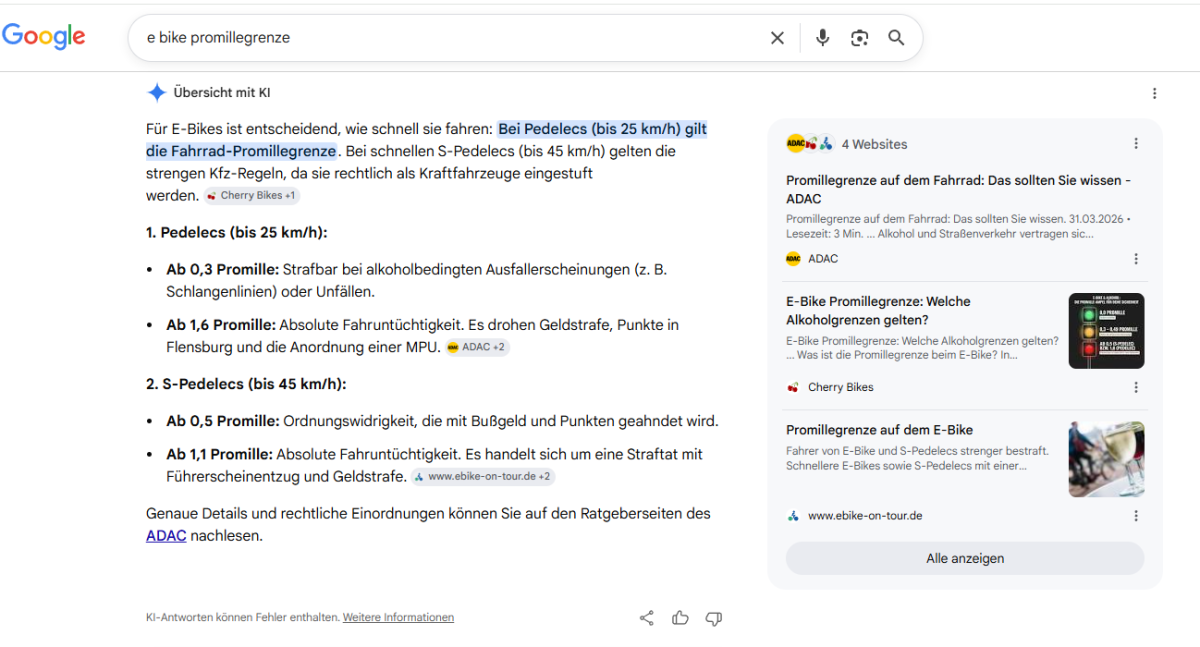Start voice search with microphone icon

pyautogui.click(x=822, y=38)
